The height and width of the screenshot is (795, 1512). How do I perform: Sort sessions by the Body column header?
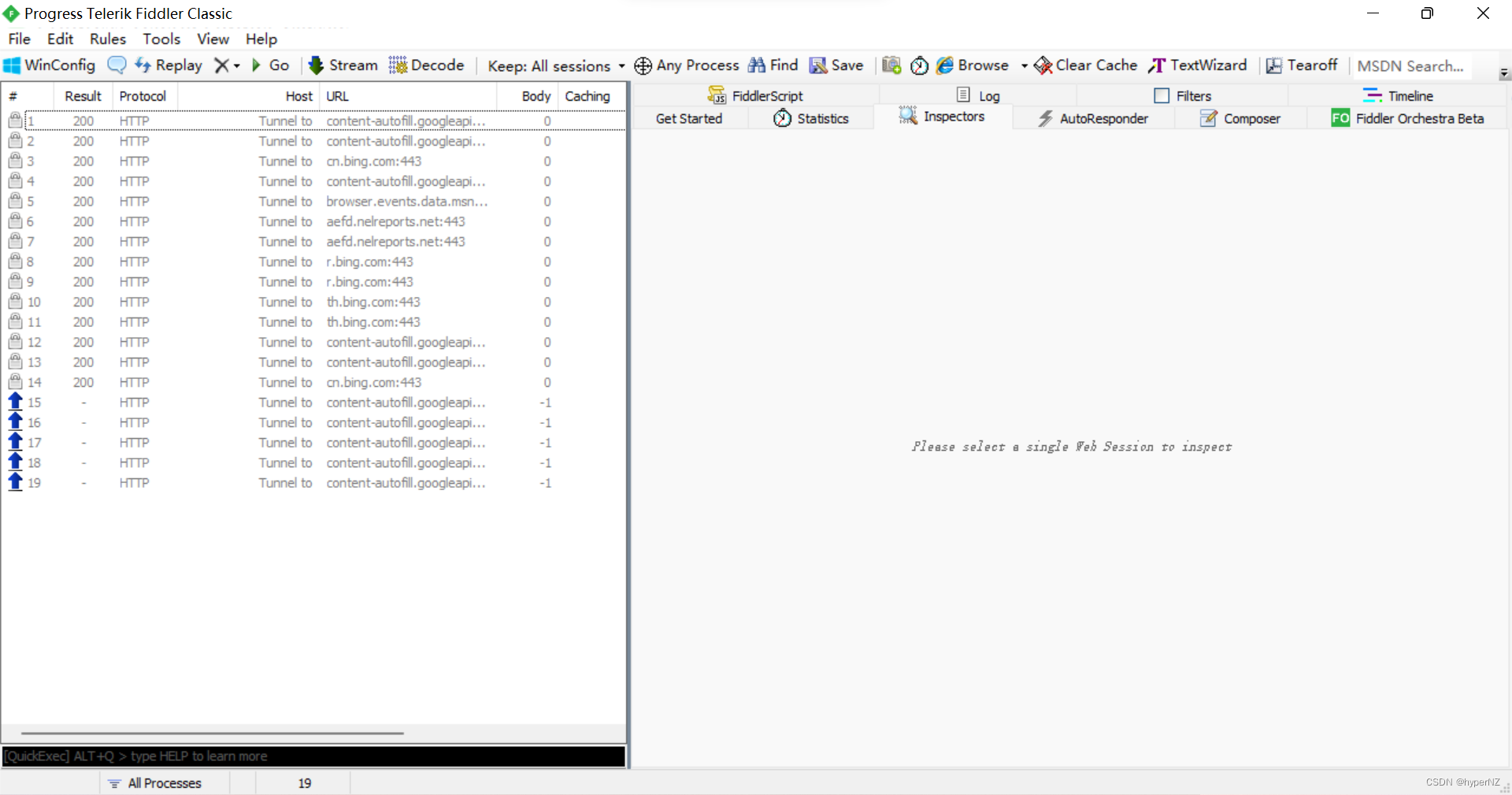click(x=528, y=96)
